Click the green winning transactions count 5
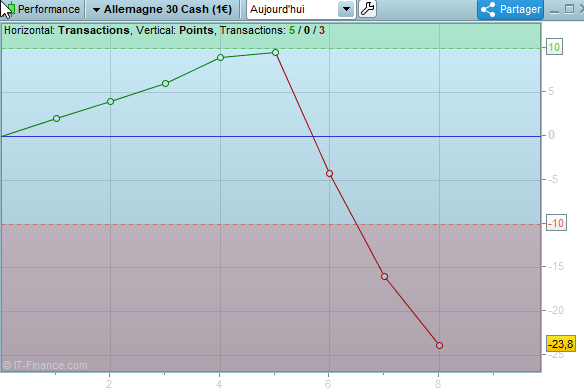The width and height of the screenshot is (584, 392). (x=292, y=30)
